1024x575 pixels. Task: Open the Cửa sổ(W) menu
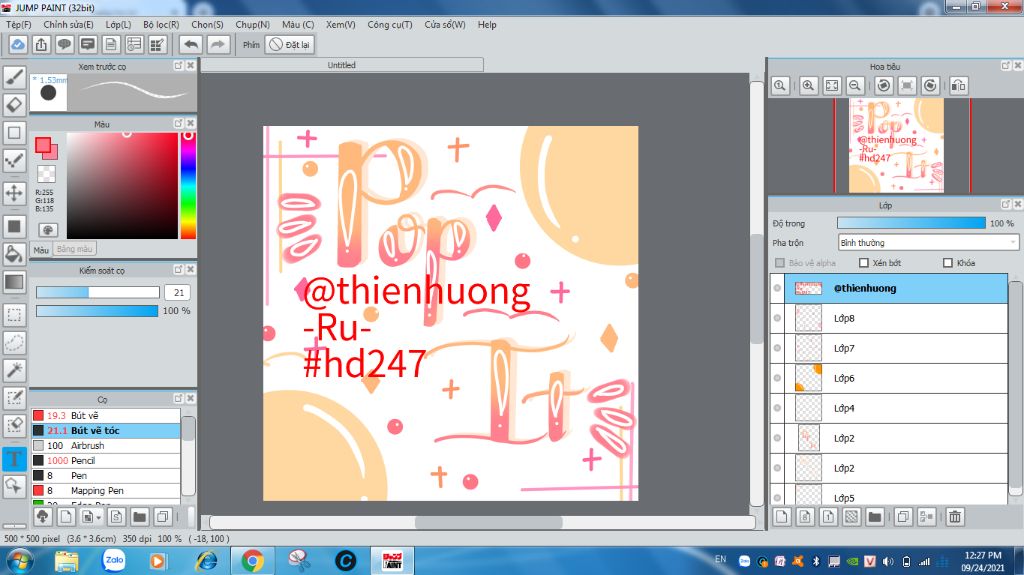point(445,24)
